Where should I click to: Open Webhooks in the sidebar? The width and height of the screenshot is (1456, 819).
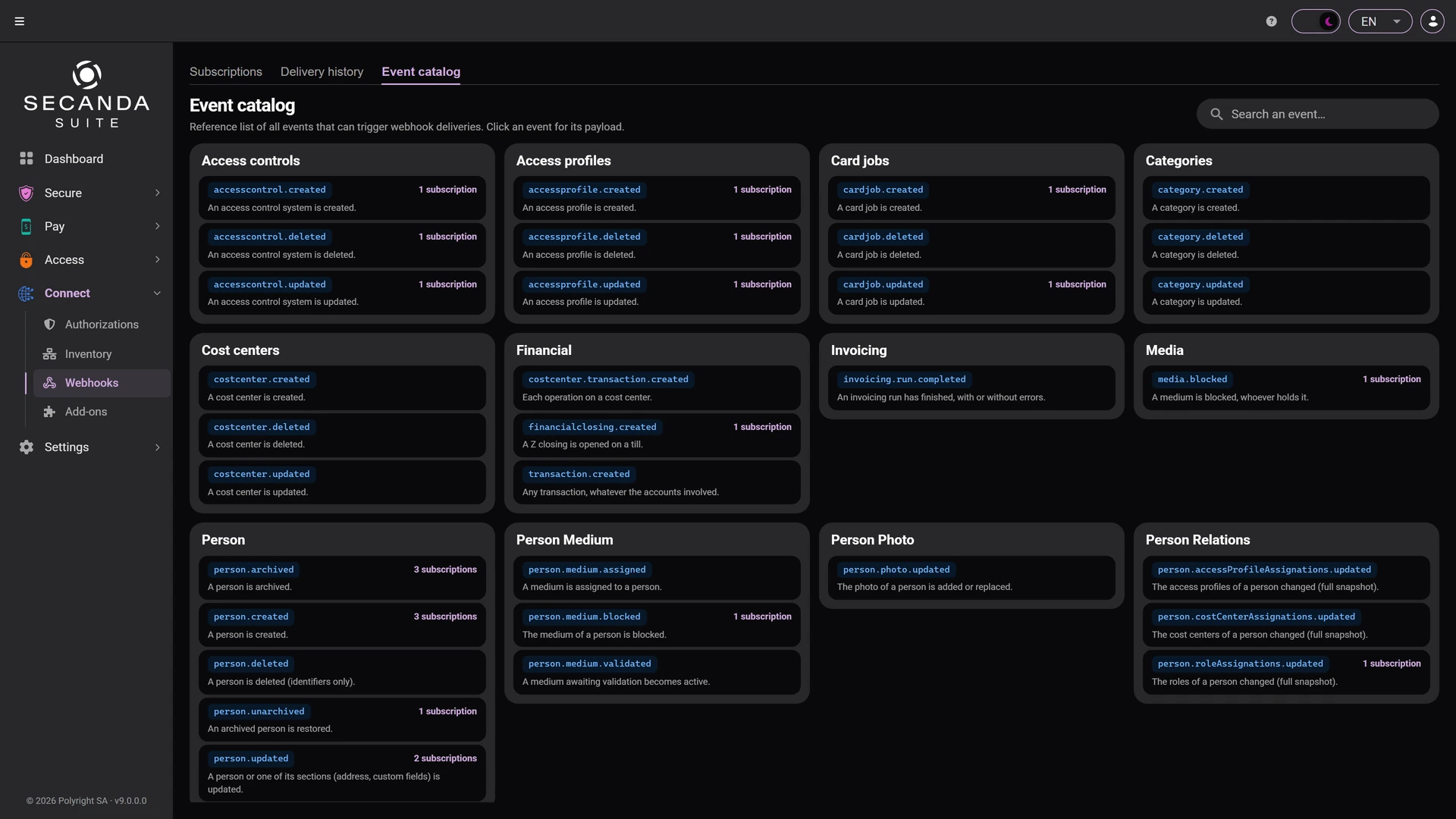(102, 383)
